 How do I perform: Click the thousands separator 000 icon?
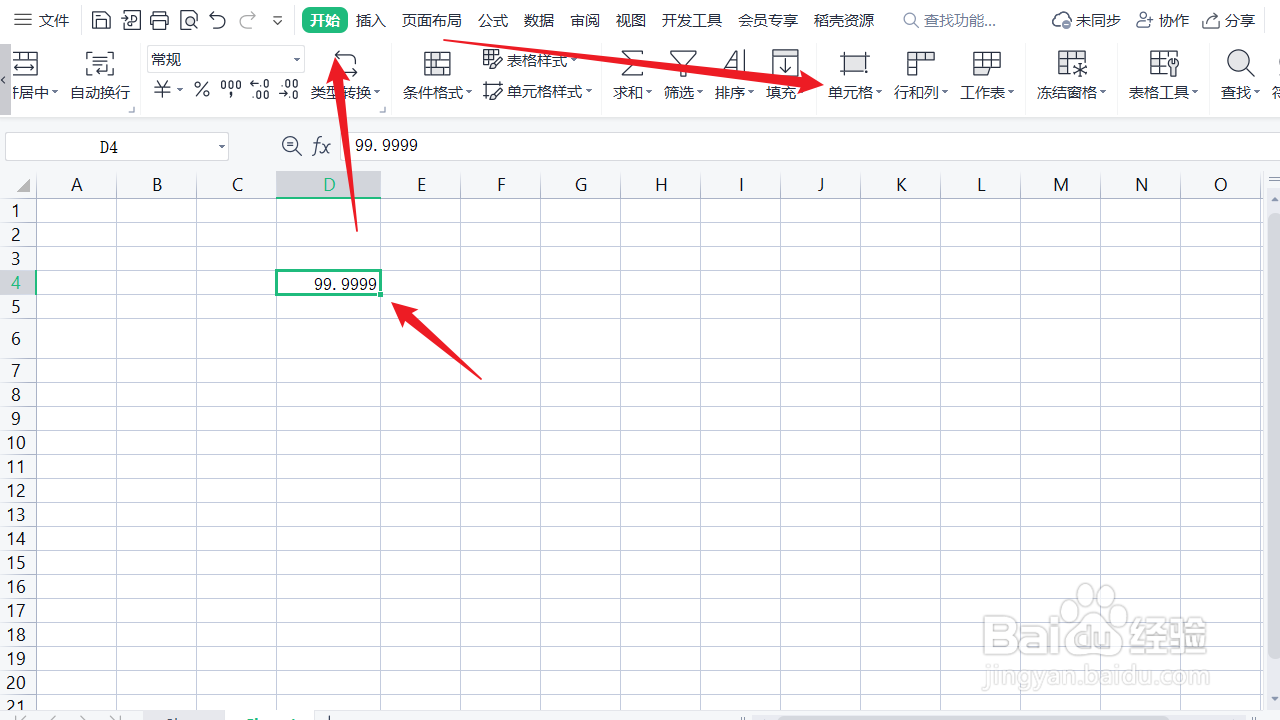[x=231, y=90]
